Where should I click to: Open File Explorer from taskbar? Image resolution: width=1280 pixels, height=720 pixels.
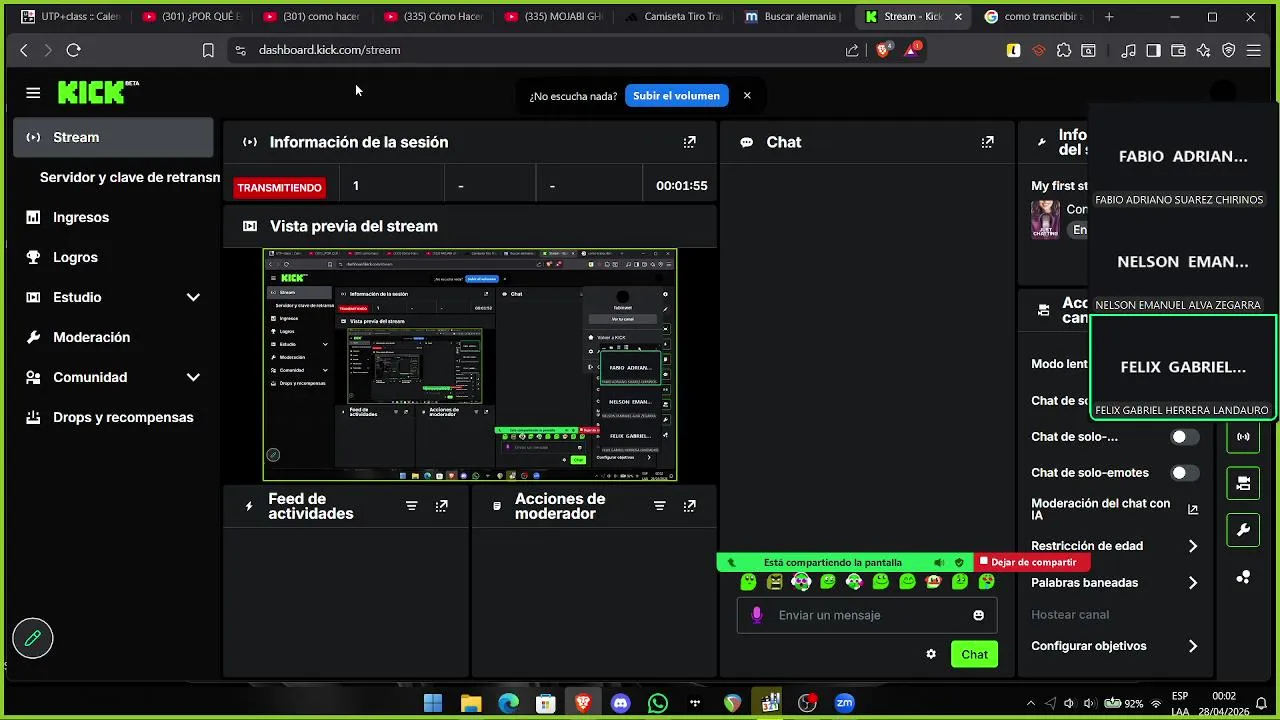[x=471, y=703]
